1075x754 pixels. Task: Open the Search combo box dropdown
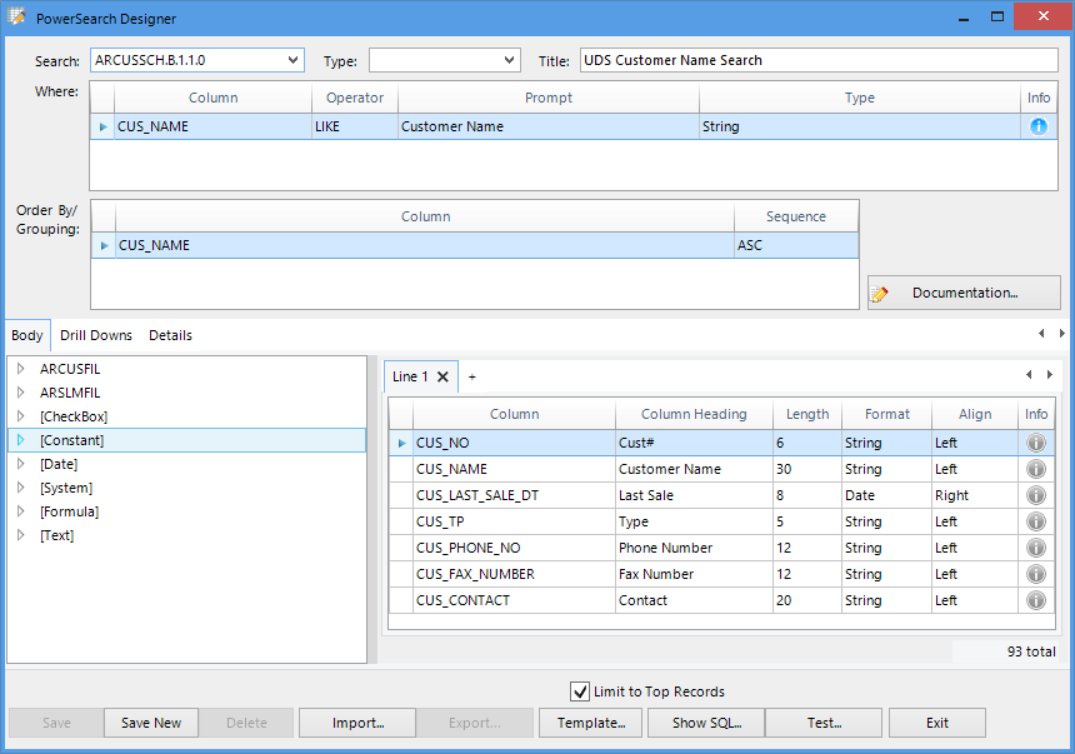293,60
